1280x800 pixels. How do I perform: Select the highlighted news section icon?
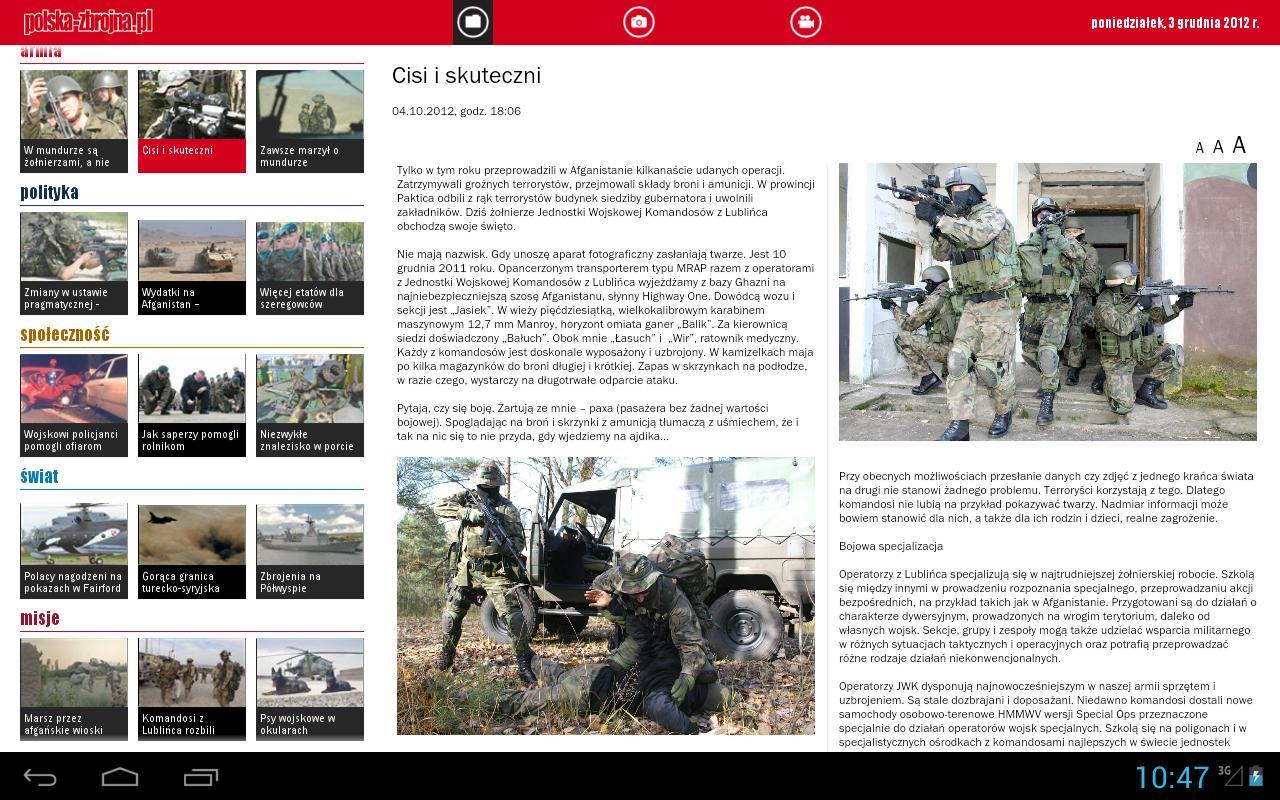click(x=472, y=22)
